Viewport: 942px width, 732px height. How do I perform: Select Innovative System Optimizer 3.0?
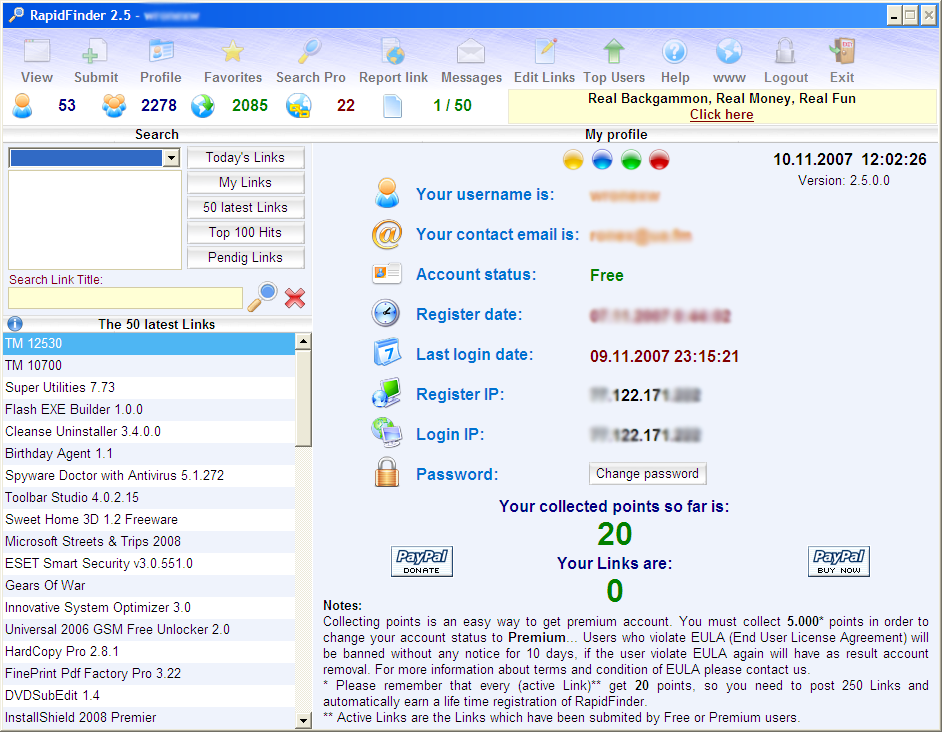point(149,608)
